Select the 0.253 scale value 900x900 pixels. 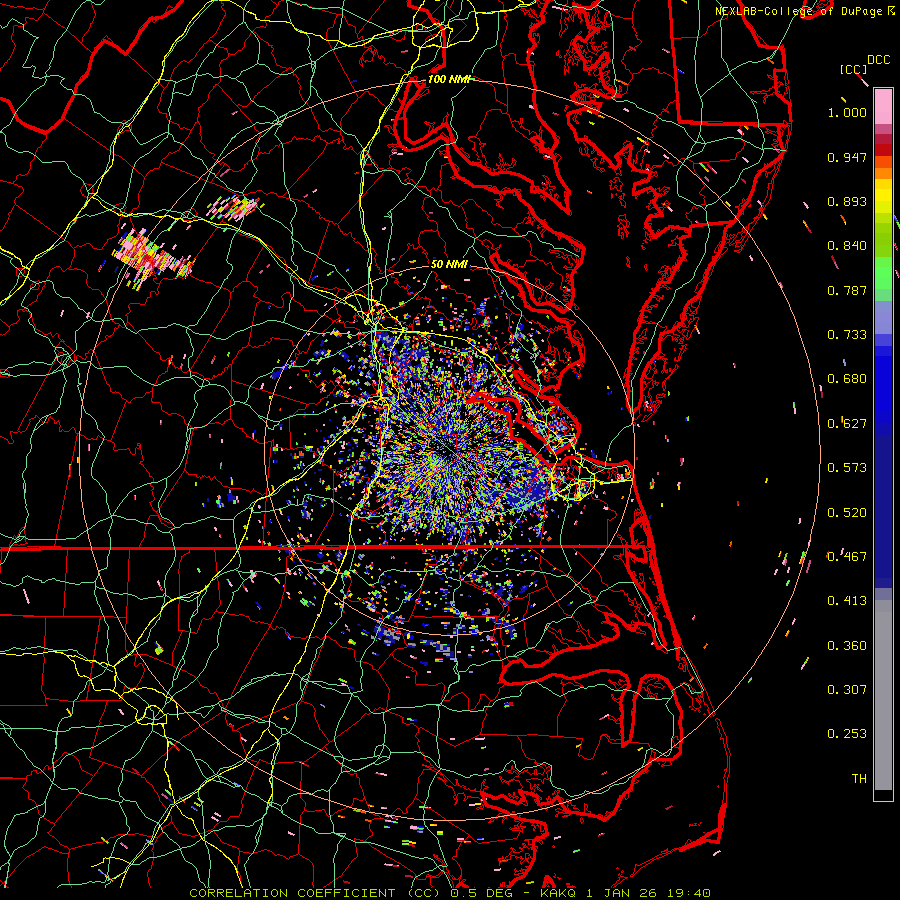[x=847, y=734]
